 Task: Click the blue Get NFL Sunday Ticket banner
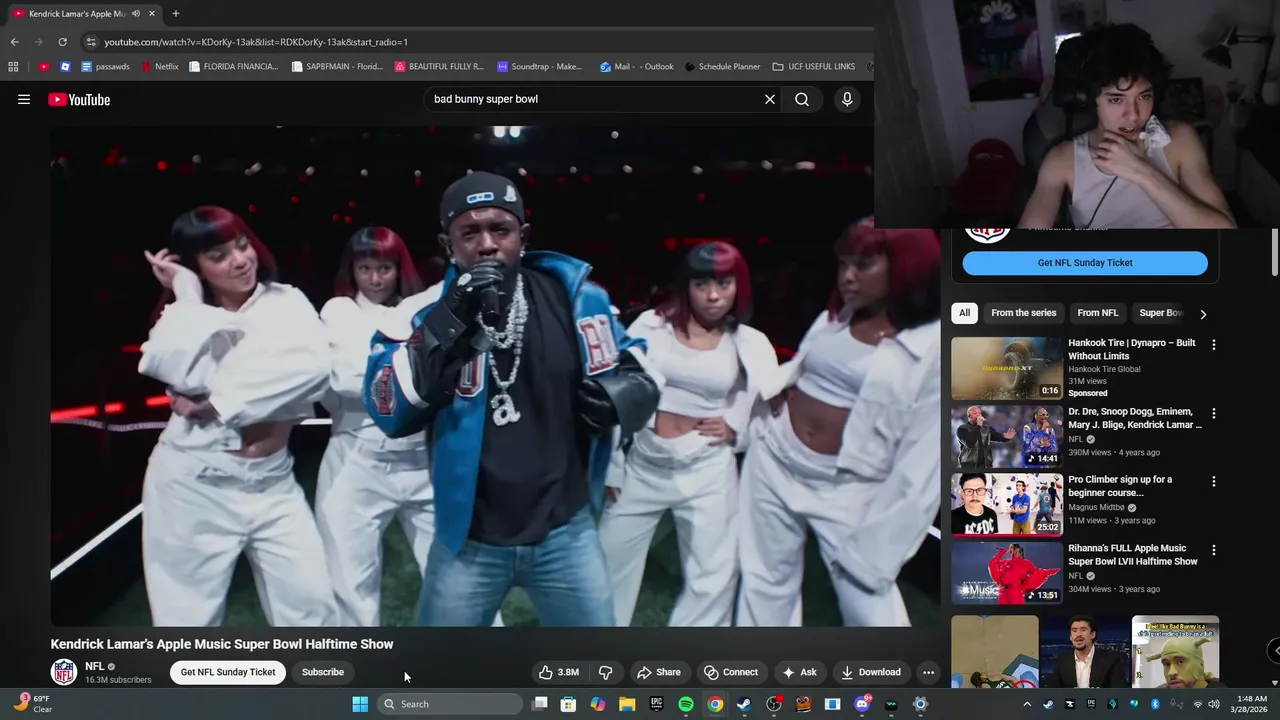point(1085,263)
